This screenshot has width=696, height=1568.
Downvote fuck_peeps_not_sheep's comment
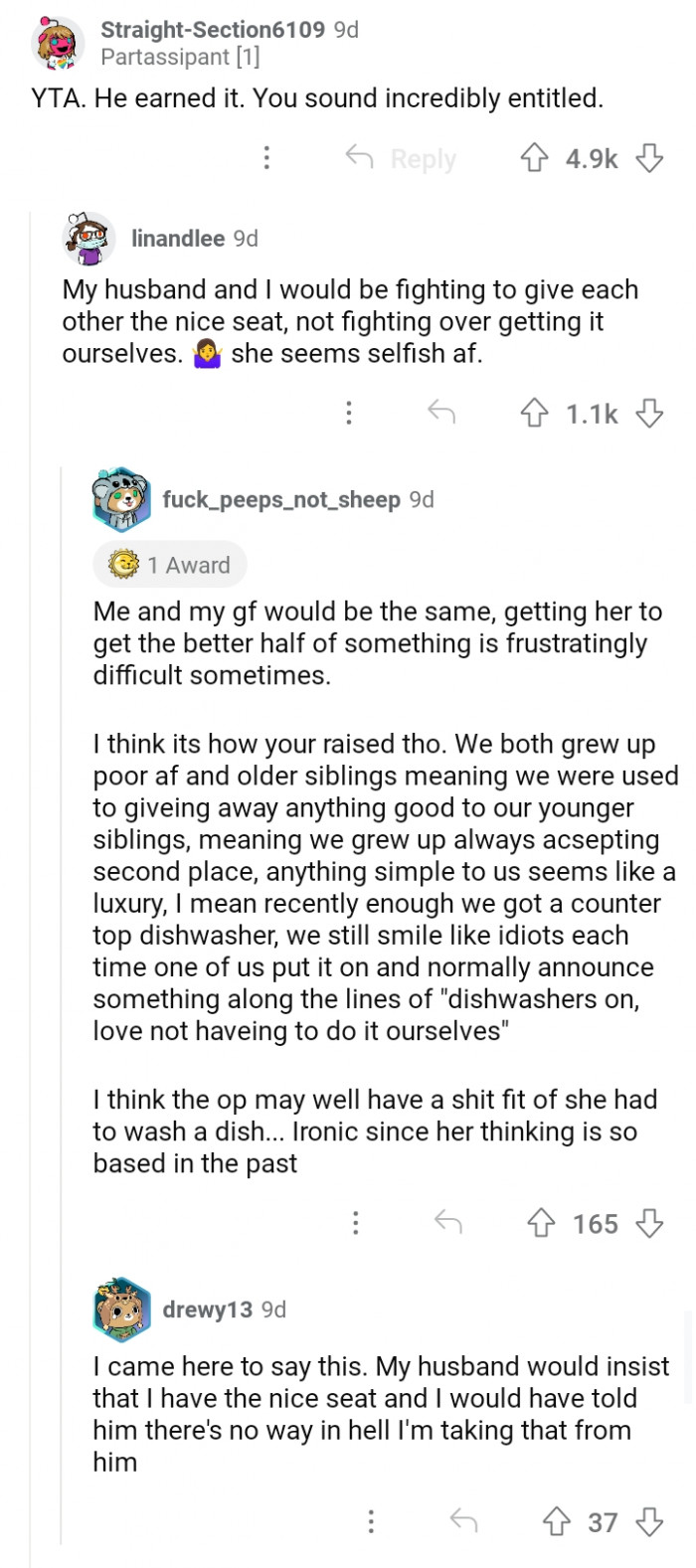tap(649, 1223)
